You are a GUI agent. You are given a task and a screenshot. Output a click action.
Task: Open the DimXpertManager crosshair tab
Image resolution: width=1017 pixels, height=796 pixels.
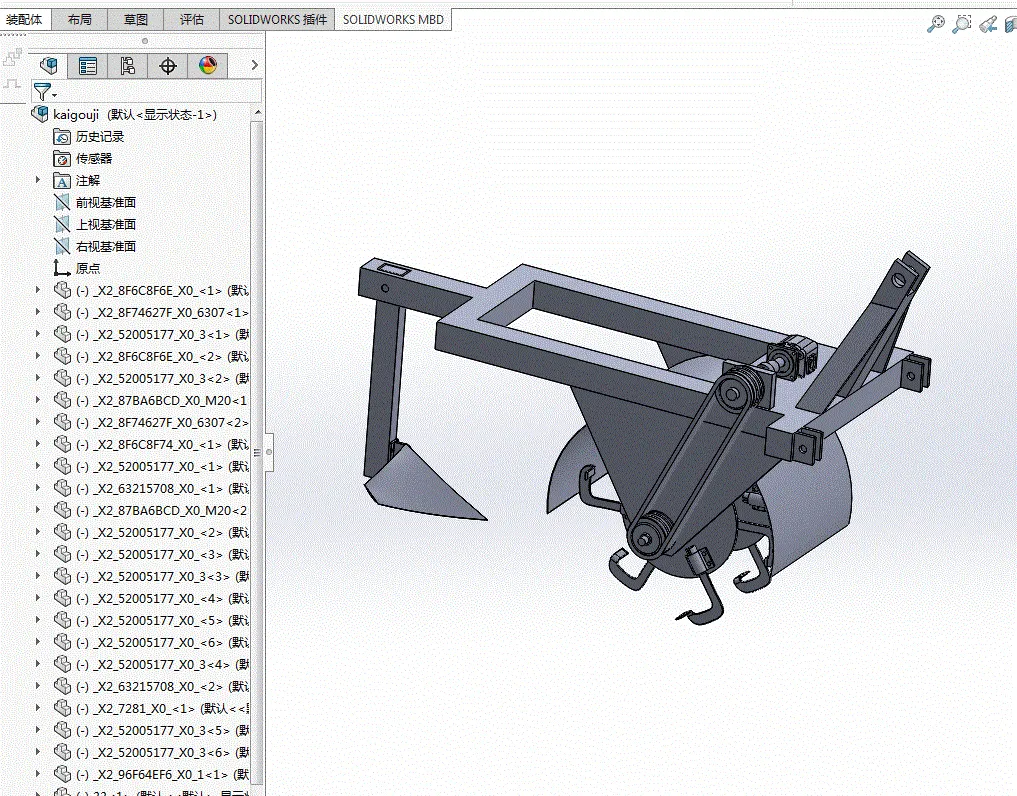(168, 66)
